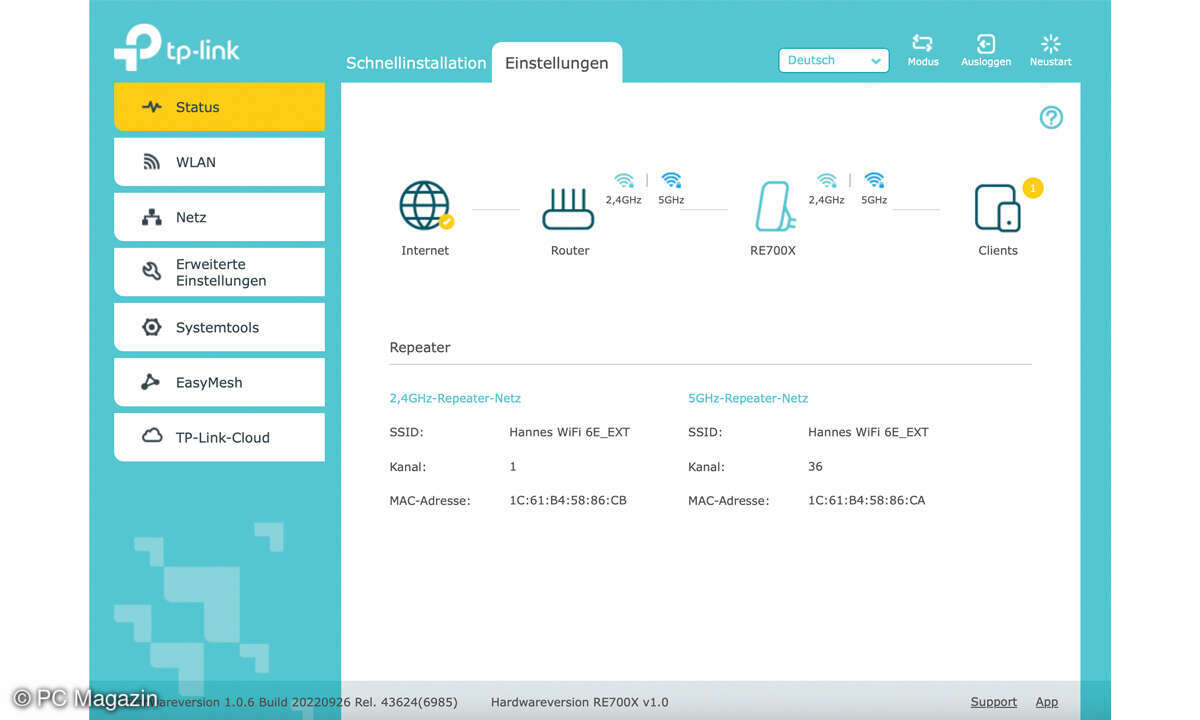Click the Status pulse icon in sidebar
Screen dimensions: 1200x720
(x=152, y=107)
